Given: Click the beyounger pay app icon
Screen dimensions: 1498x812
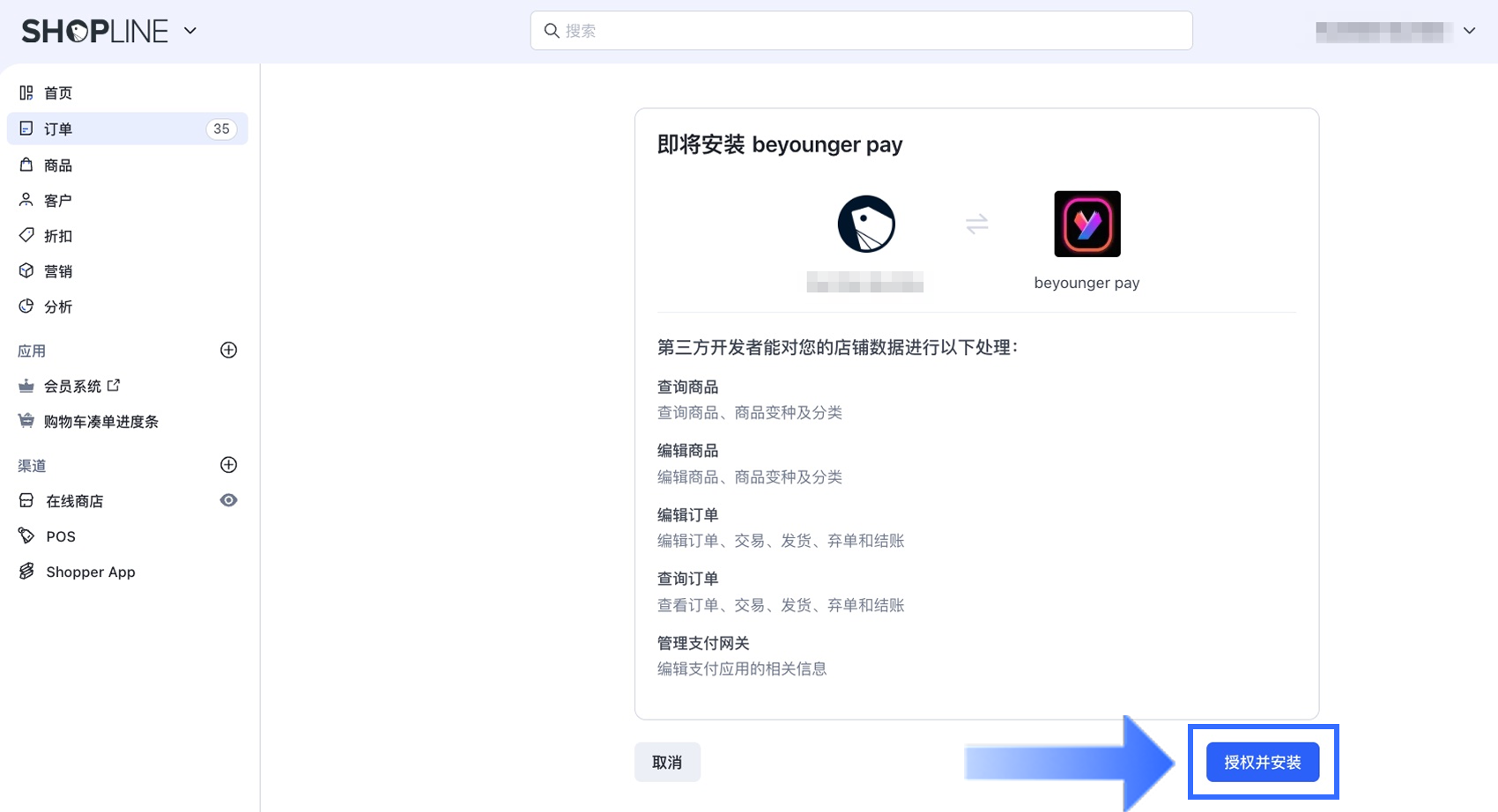Looking at the screenshot, I should click(x=1087, y=224).
